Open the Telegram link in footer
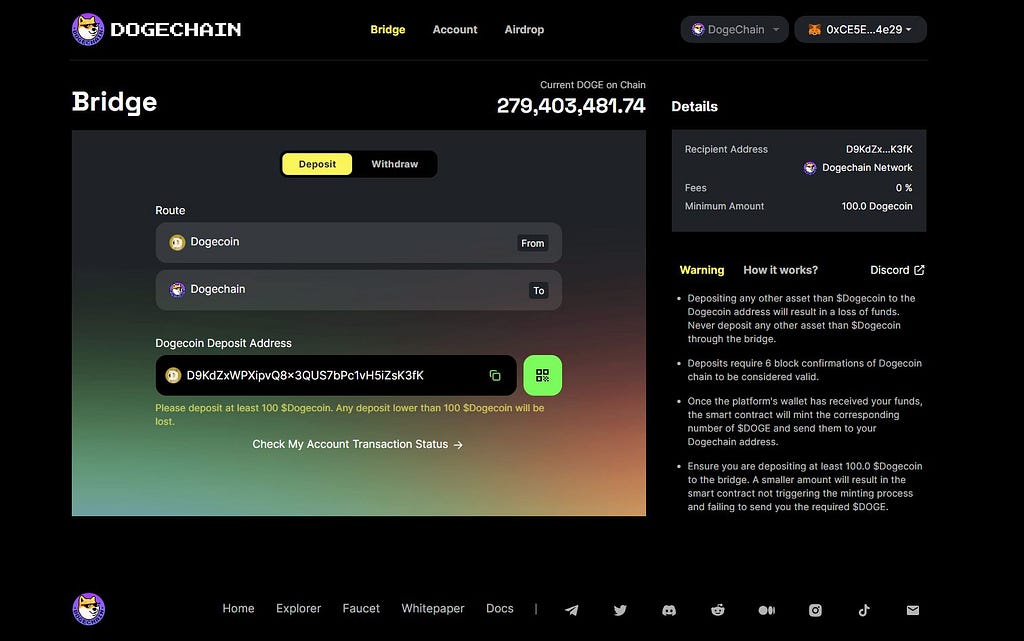The height and width of the screenshot is (641, 1024). coord(571,610)
